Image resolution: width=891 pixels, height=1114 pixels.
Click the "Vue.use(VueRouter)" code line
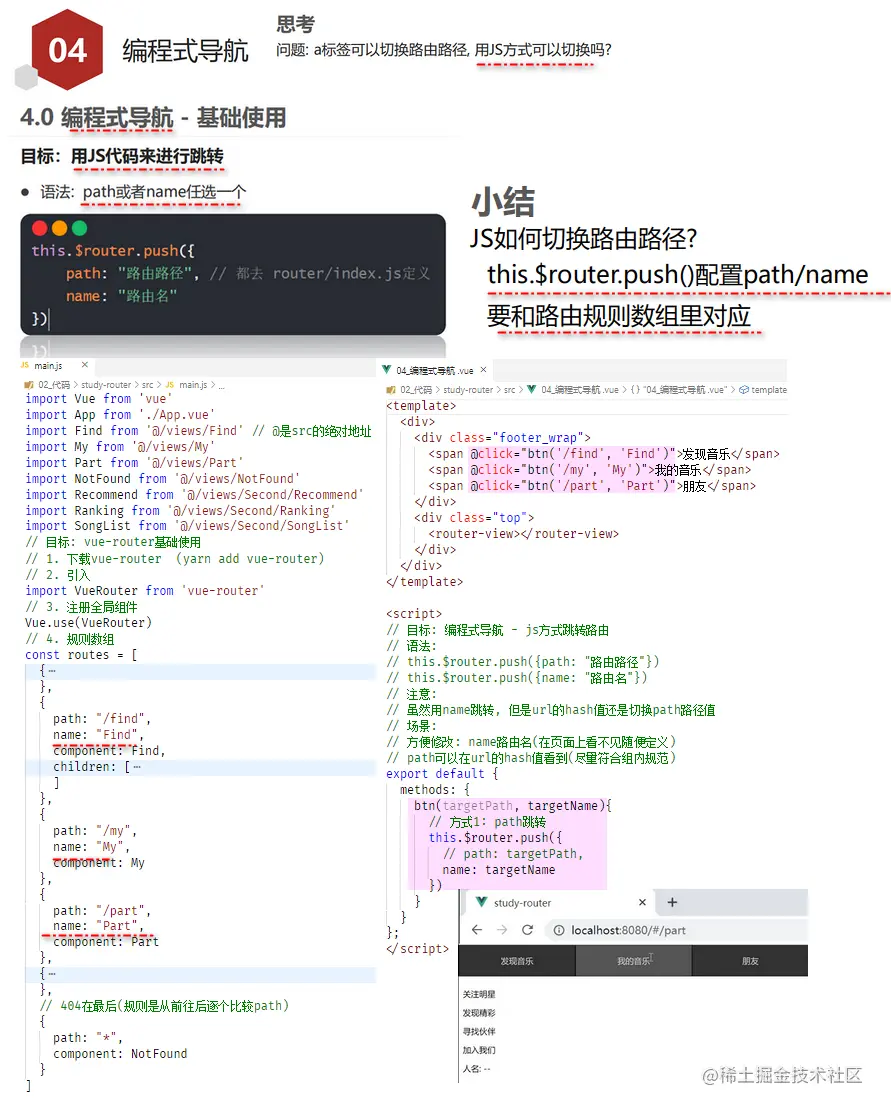(x=88, y=622)
